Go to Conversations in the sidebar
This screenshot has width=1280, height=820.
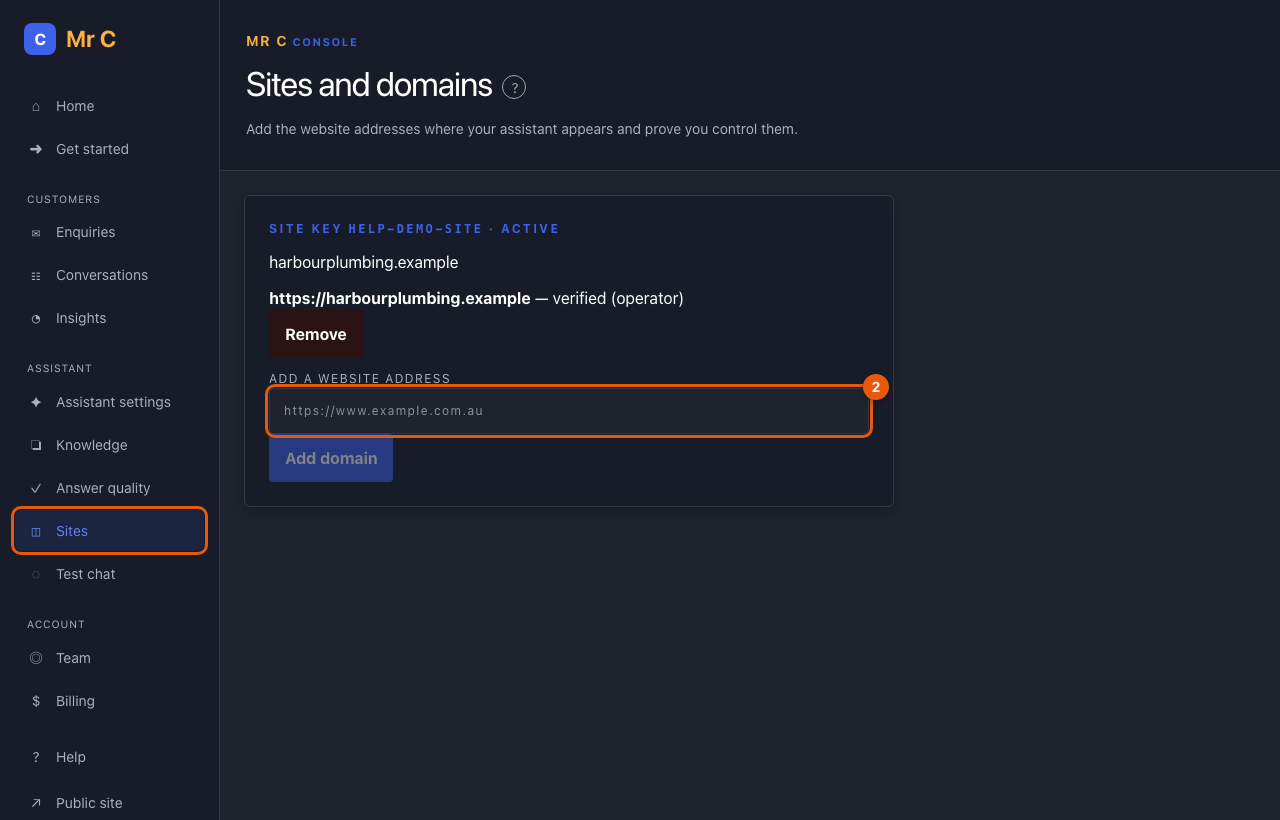[109, 275]
